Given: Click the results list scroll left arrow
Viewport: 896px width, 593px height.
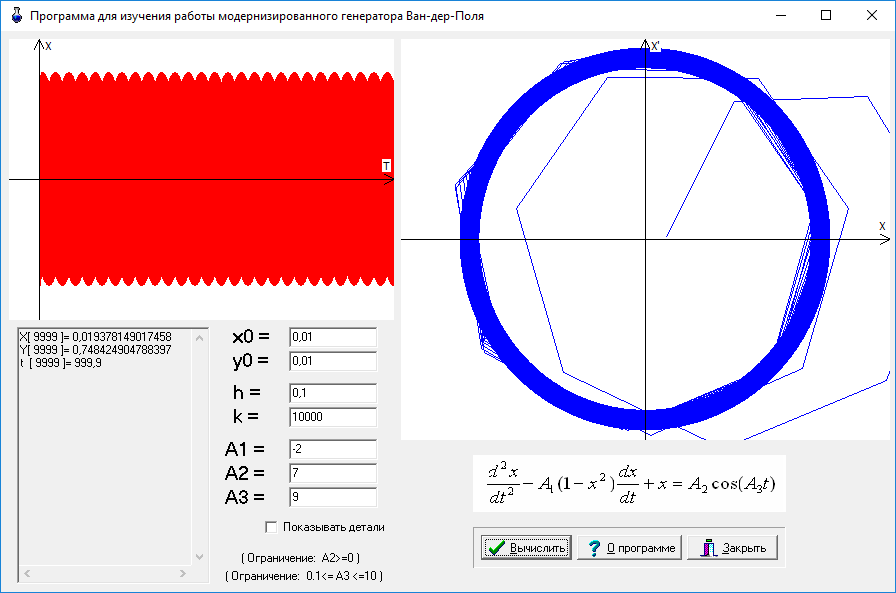Looking at the screenshot, I should tap(27, 573).
